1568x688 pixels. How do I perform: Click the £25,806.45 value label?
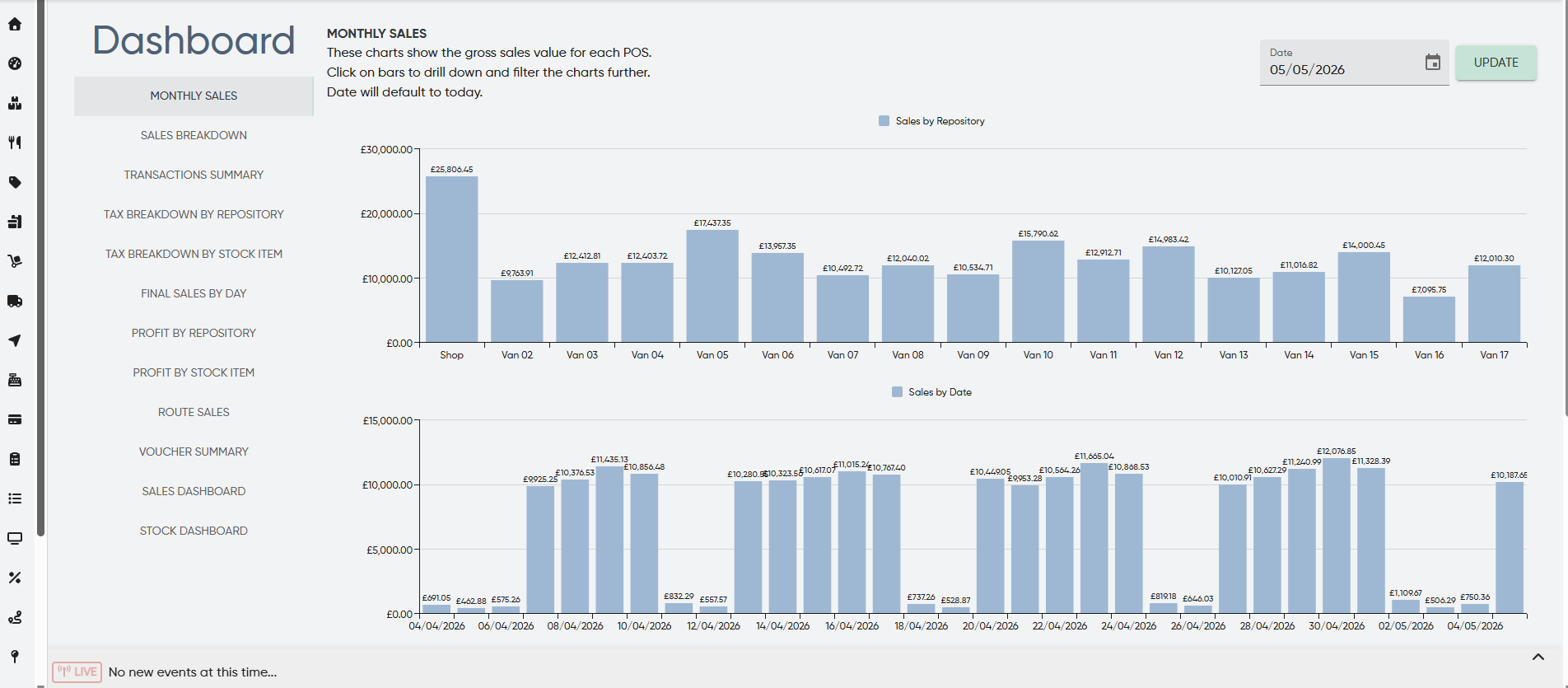[x=451, y=170]
